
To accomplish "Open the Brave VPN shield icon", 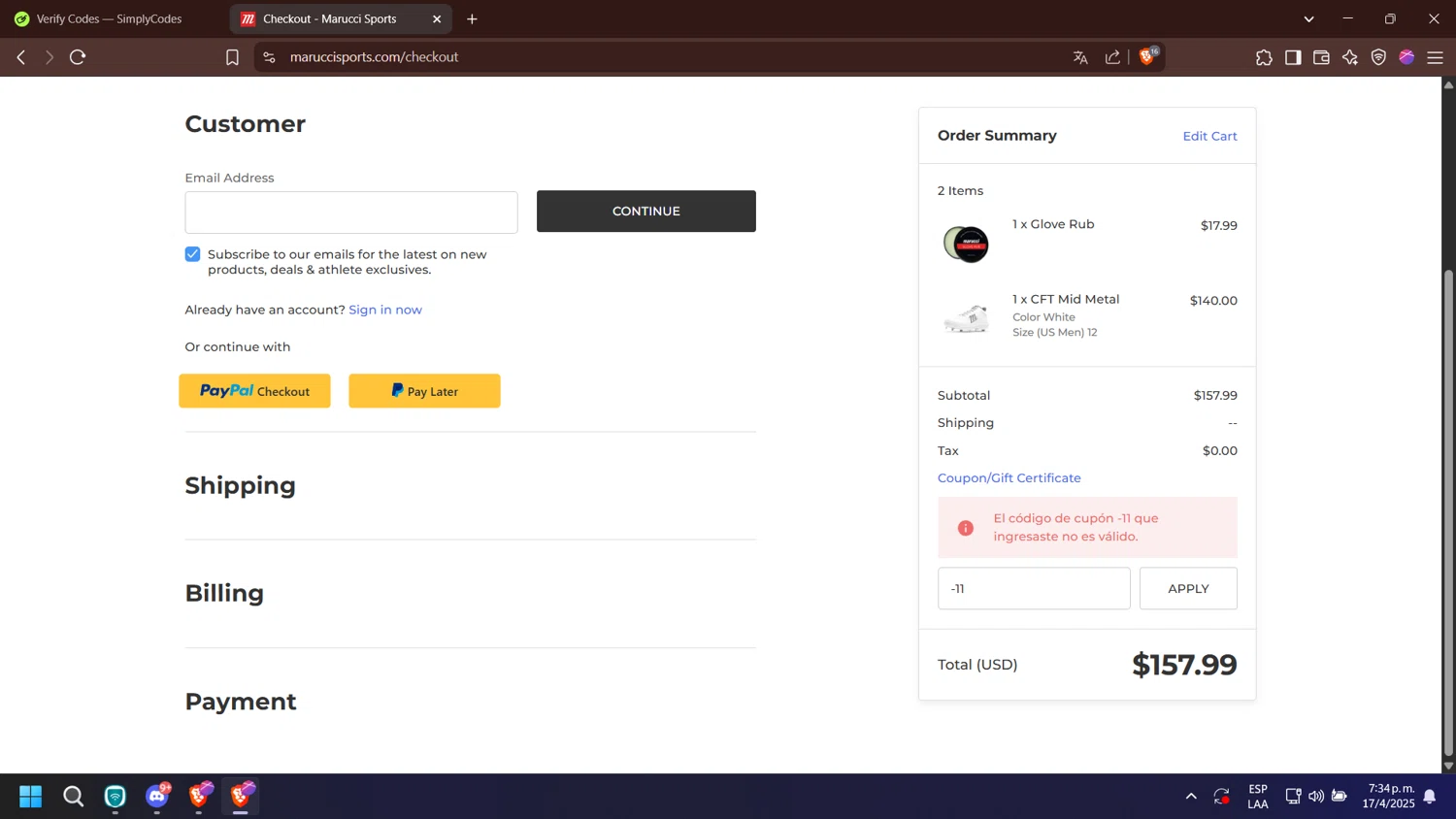I will 1378,57.
